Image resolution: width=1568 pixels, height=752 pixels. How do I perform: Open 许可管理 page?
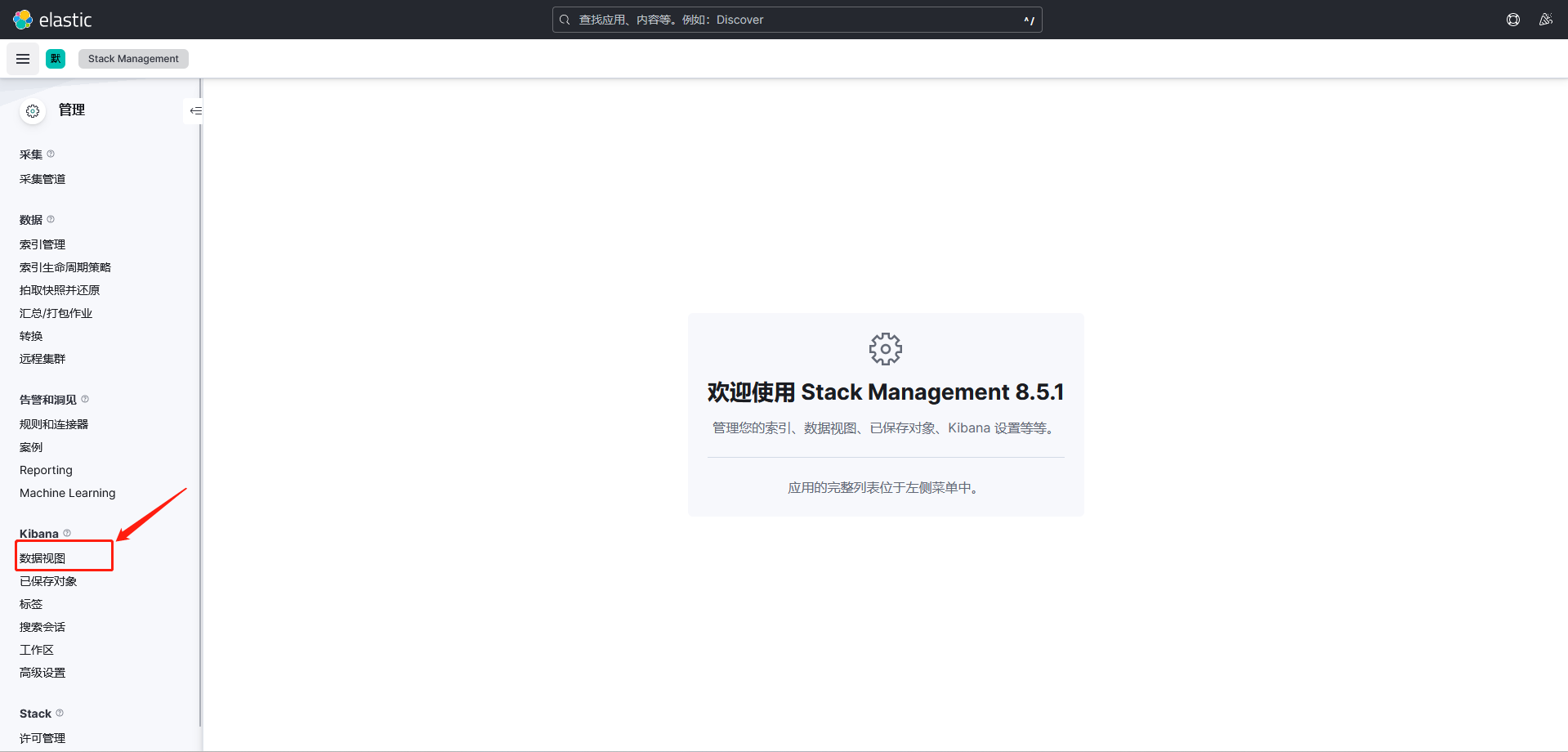click(42, 738)
